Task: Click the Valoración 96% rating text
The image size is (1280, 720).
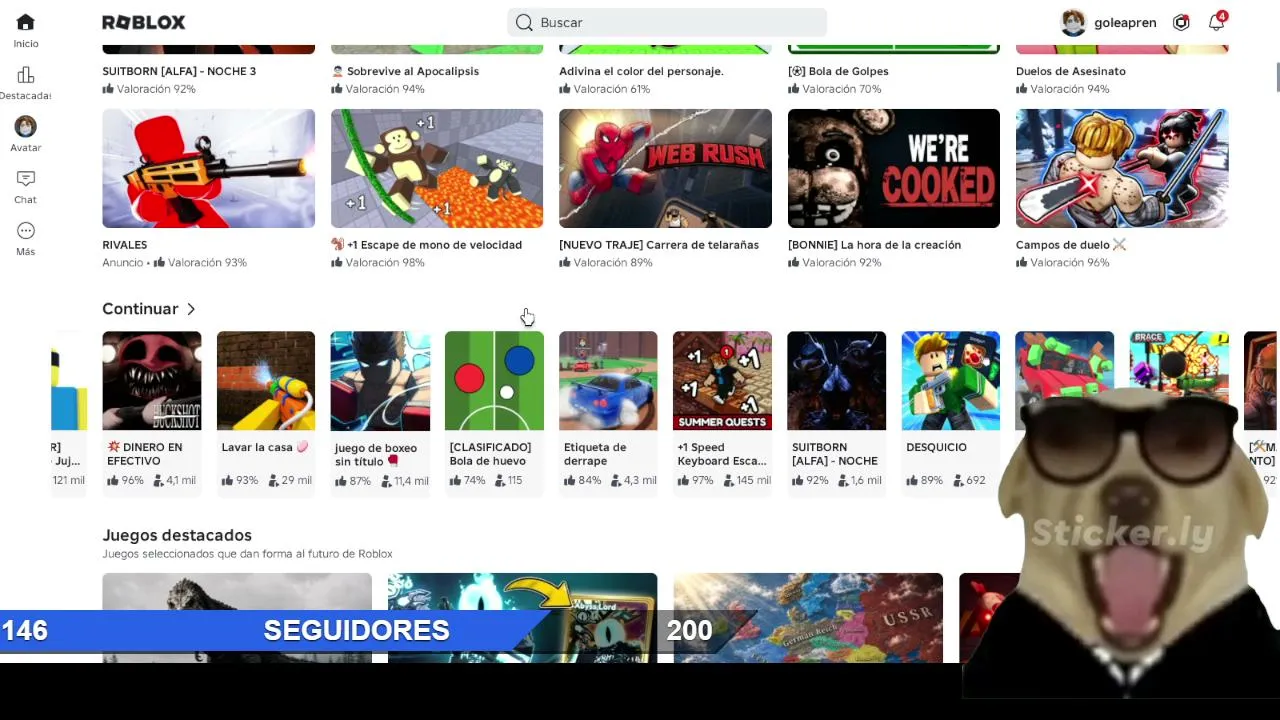Action: pyautogui.click(x=1070, y=263)
